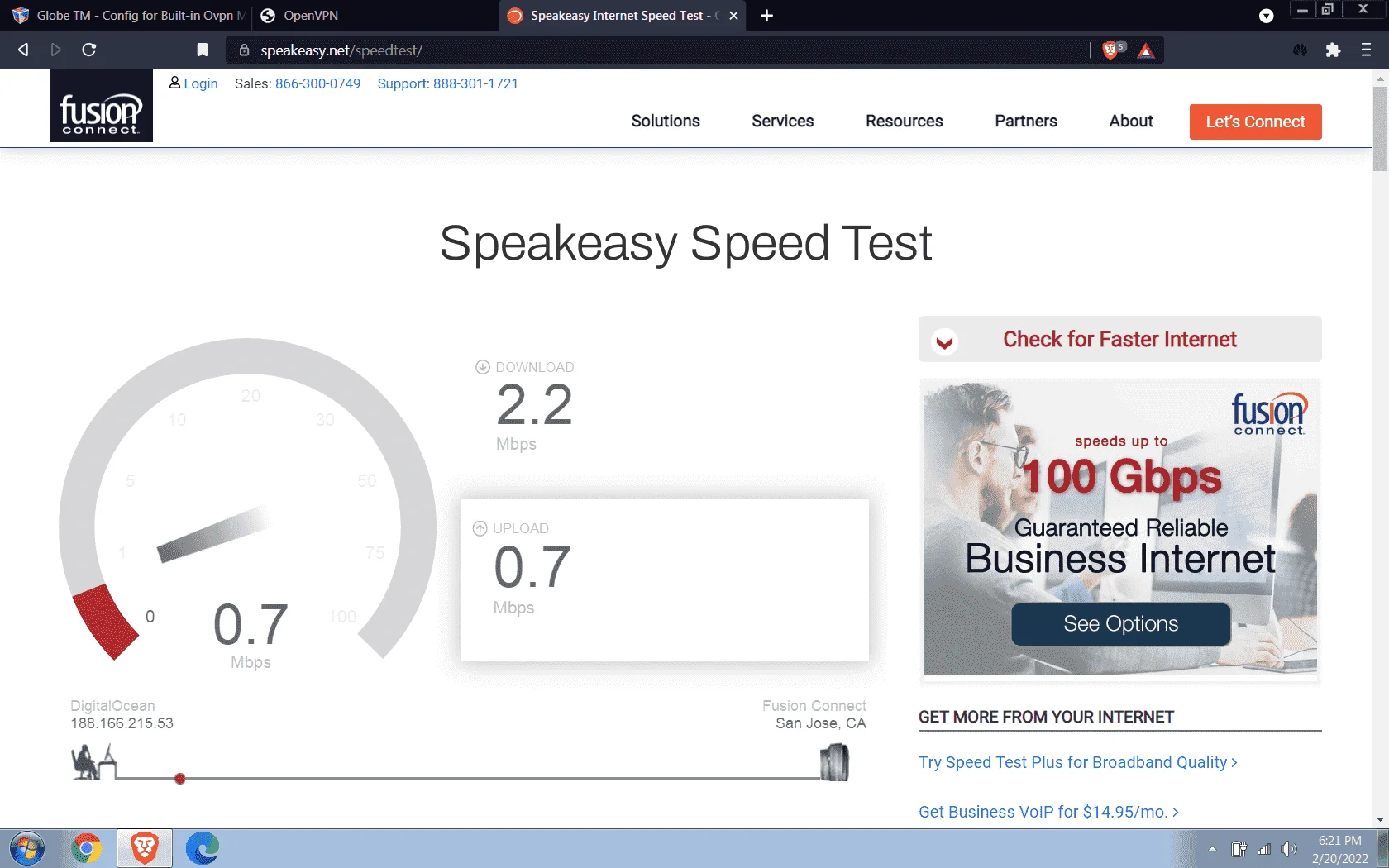Viewport: 1389px width, 868px height.
Task: Click the speedometer gauge needle
Action: pos(213,533)
